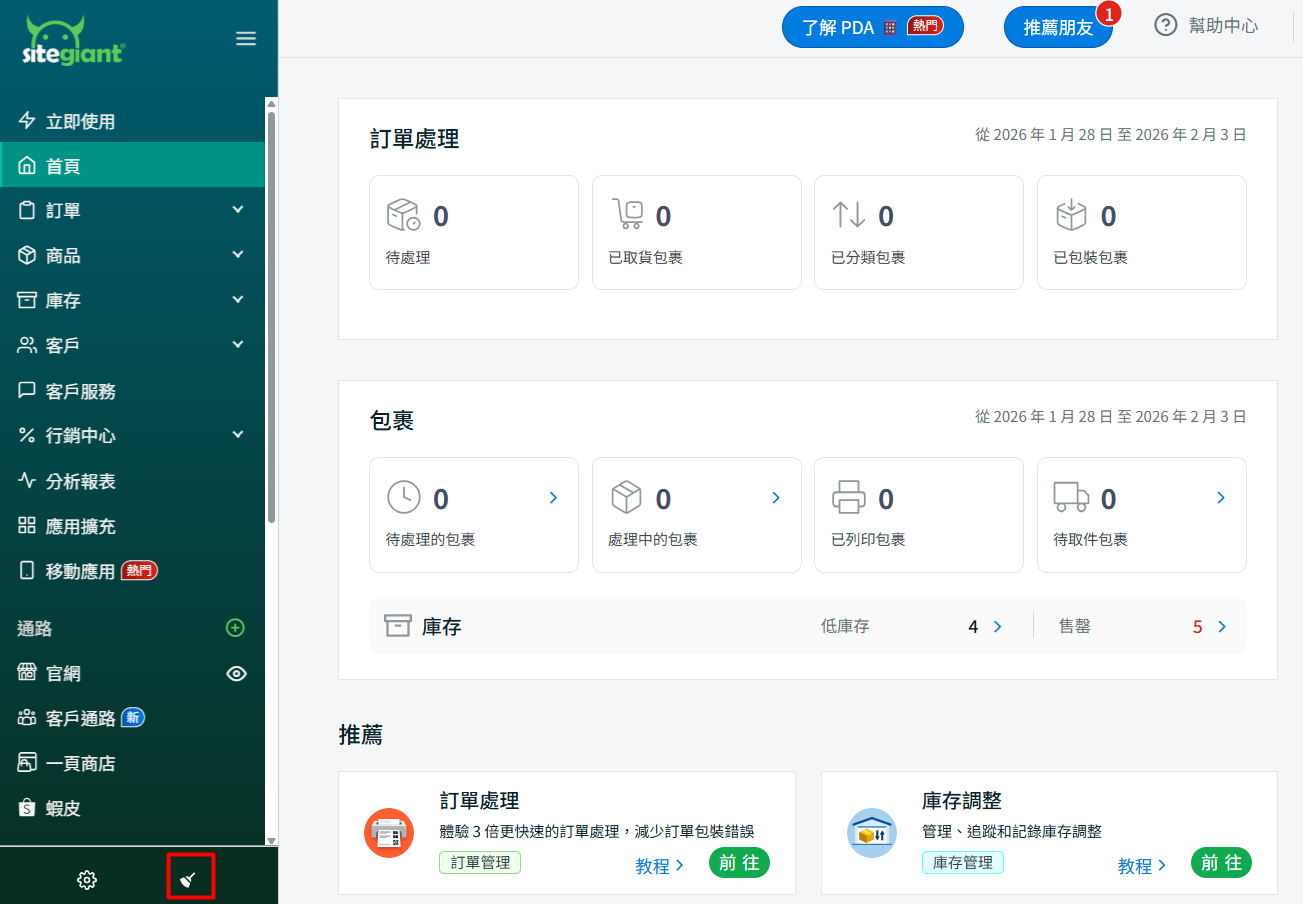Click the 庫存調整 warehouse icon

click(x=871, y=832)
